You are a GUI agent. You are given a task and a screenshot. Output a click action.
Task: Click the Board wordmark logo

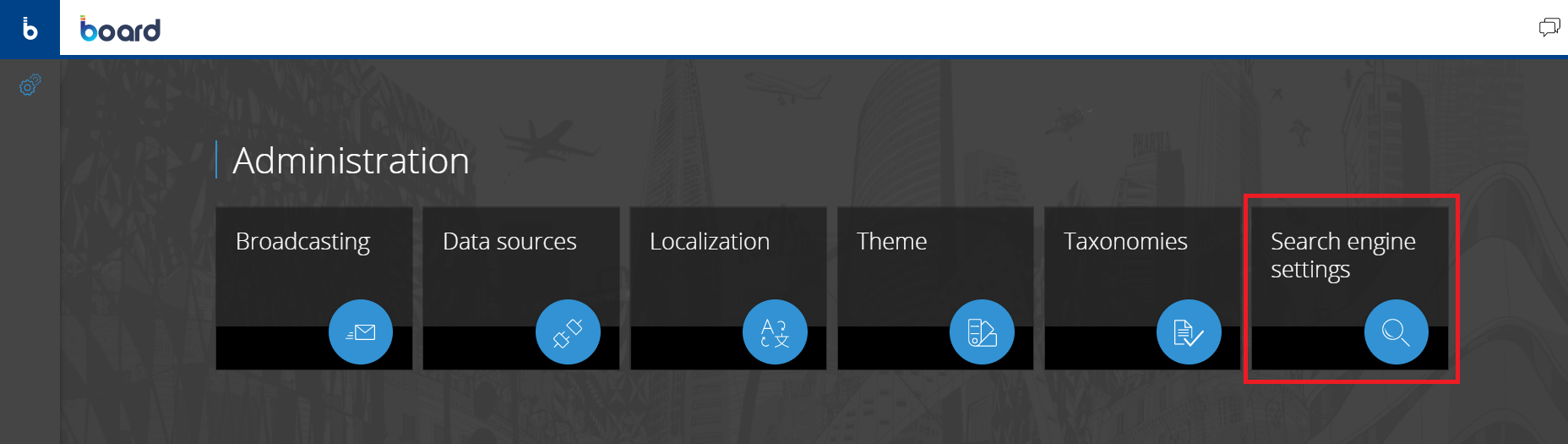[x=120, y=30]
